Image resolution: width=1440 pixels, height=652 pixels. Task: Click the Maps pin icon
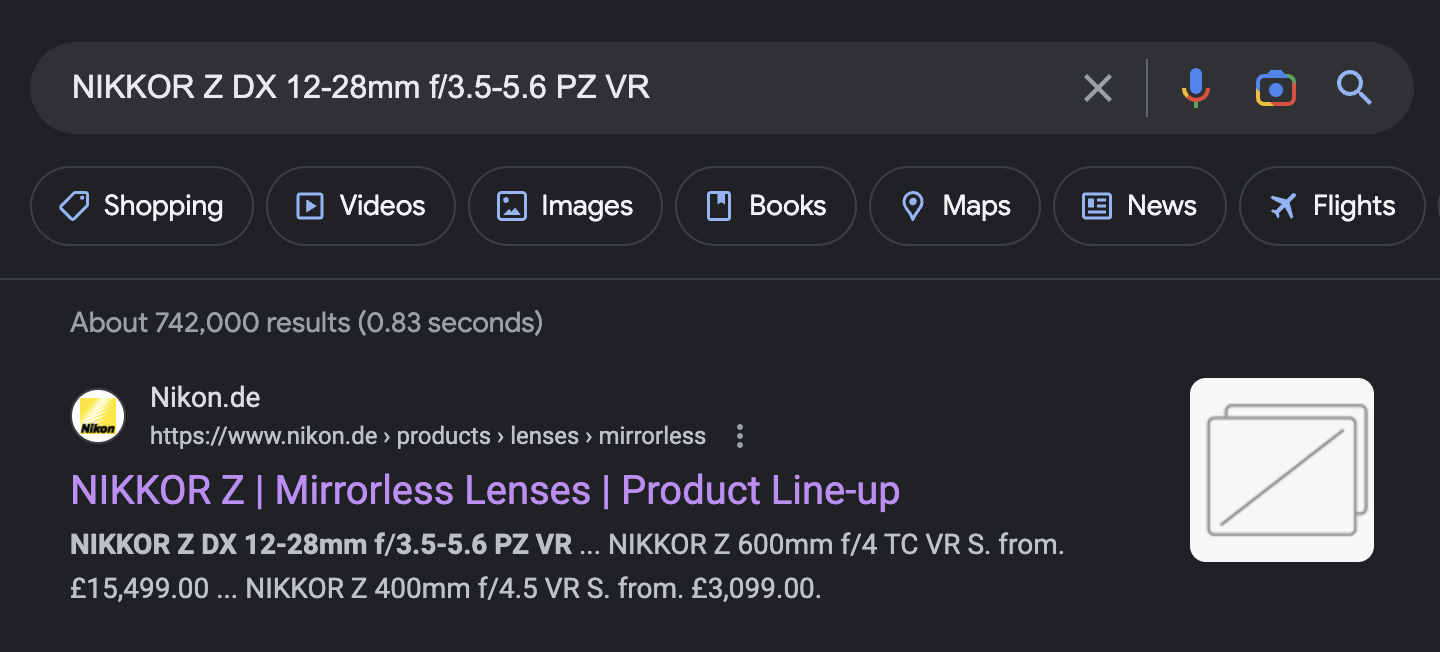pyautogui.click(x=912, y=206)
